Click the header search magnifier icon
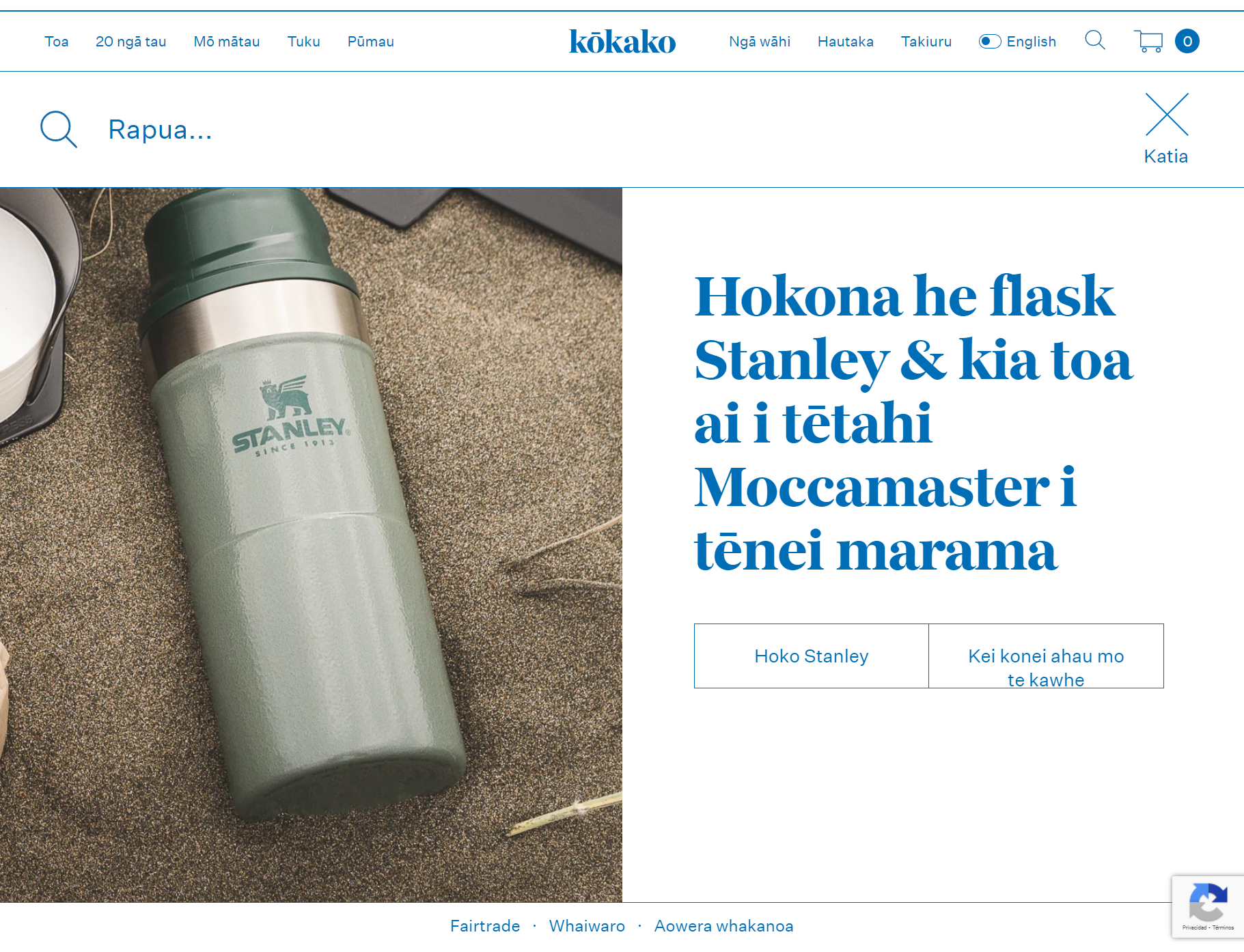Screen dimensions: 1244x952 (1095, 40)
